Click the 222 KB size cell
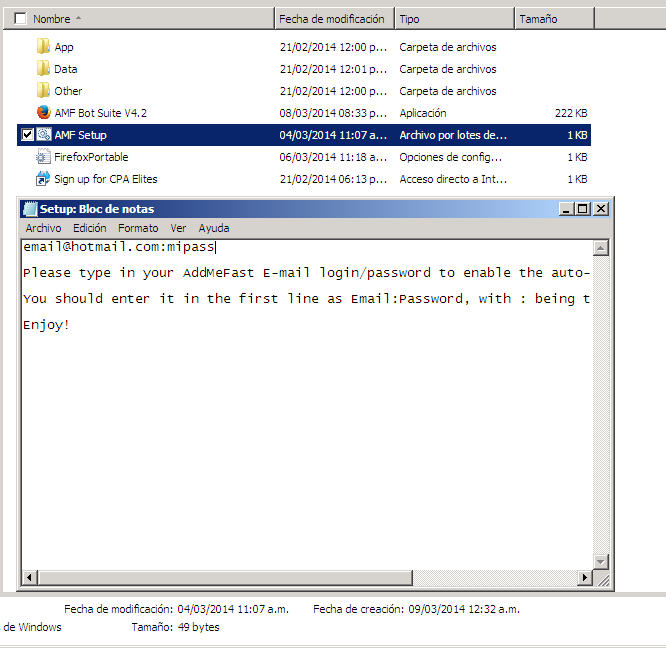Image resolution: width=666 pixels, height=648 pixels. (x=571, y=113)
